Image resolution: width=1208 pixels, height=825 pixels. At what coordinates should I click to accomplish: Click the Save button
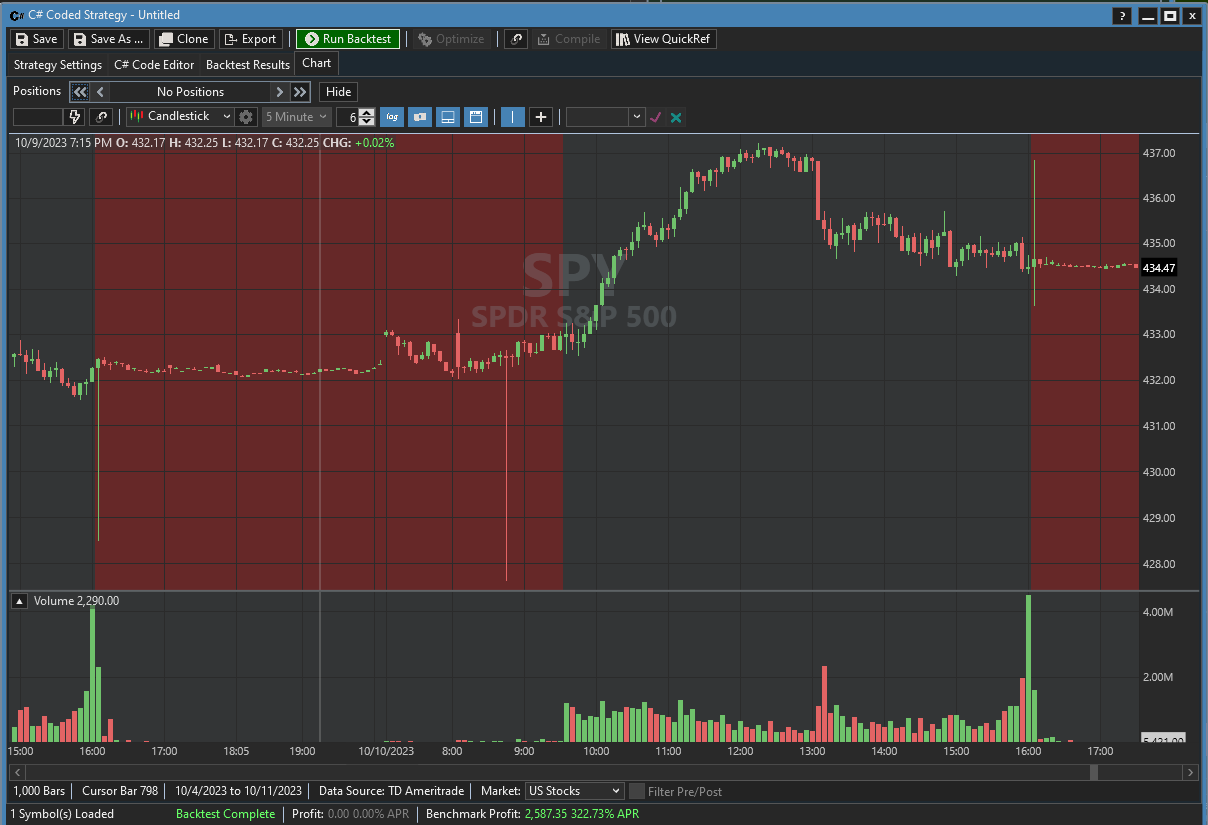37,39
